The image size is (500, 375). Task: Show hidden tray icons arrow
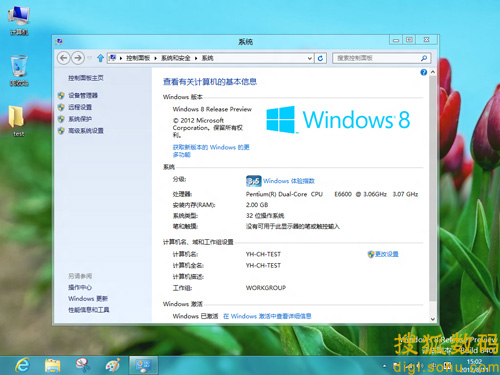(x=385, y=366)
